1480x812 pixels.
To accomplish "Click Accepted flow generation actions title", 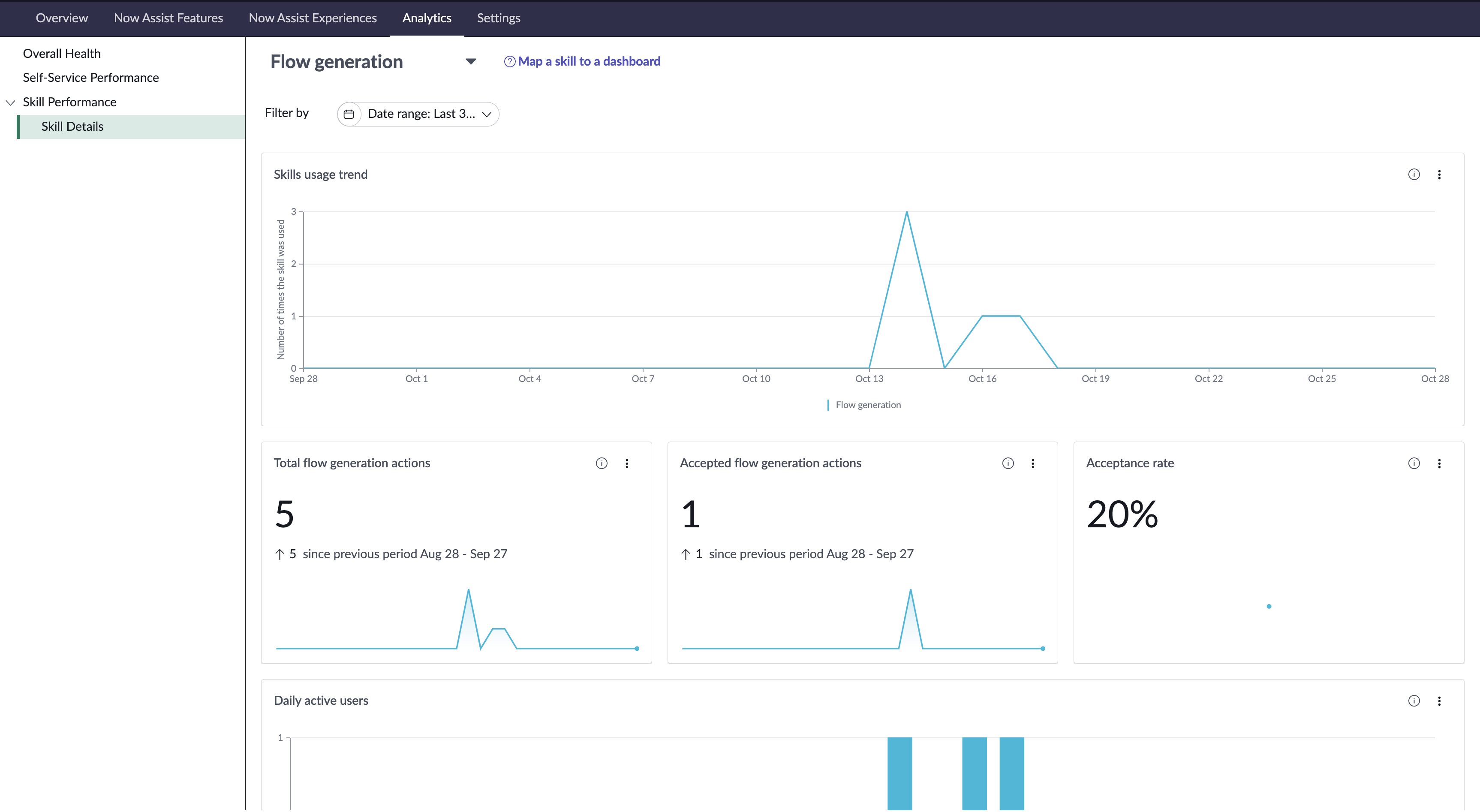I will tap(770, 463).
